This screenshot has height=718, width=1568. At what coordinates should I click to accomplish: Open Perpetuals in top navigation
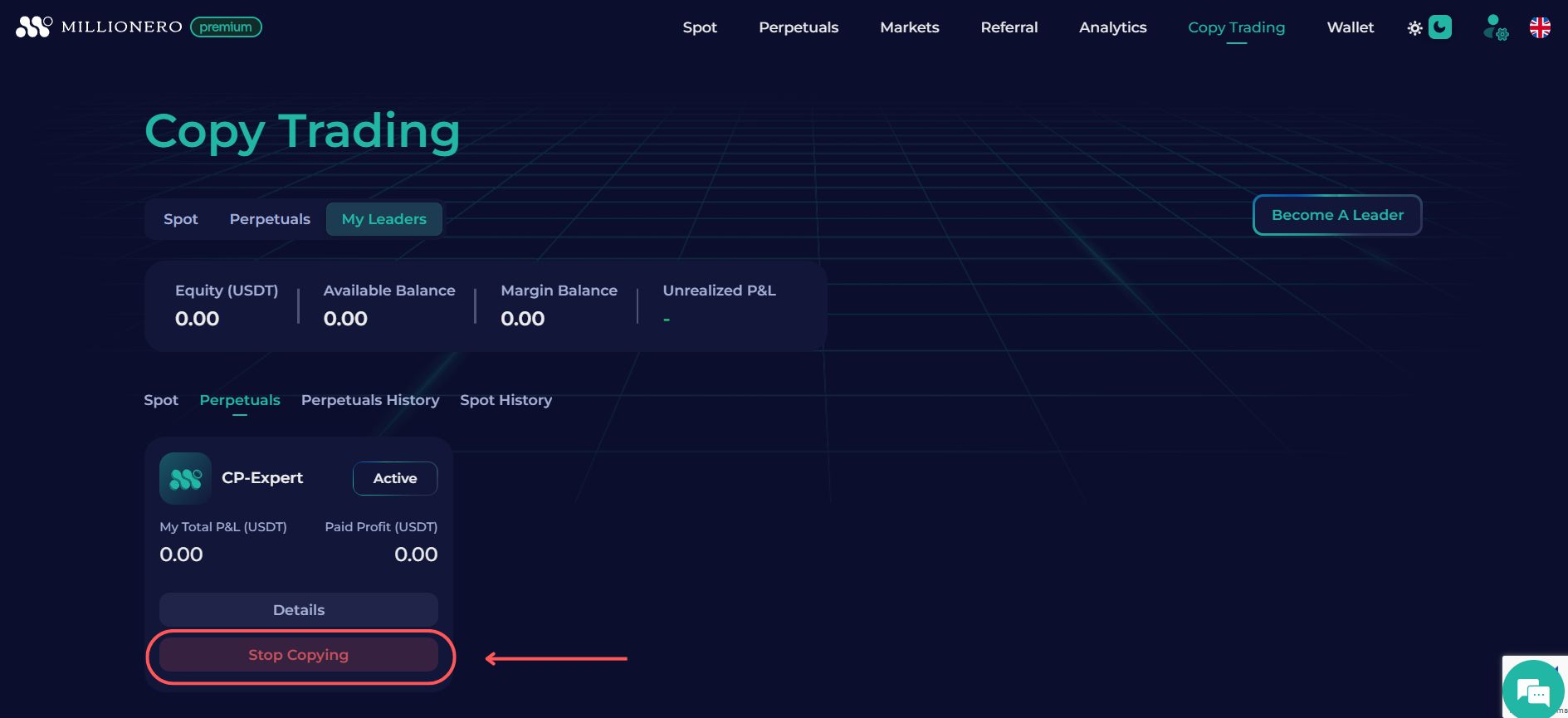(798, 27)
